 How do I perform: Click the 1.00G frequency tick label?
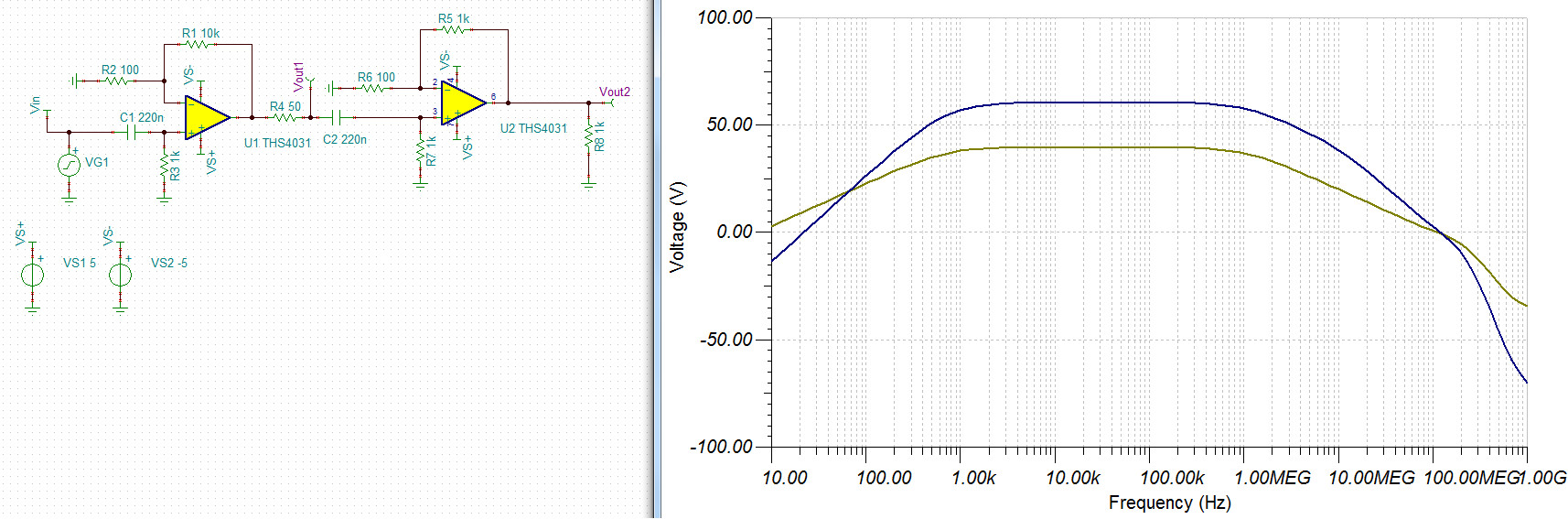(x=1543, y=478)
